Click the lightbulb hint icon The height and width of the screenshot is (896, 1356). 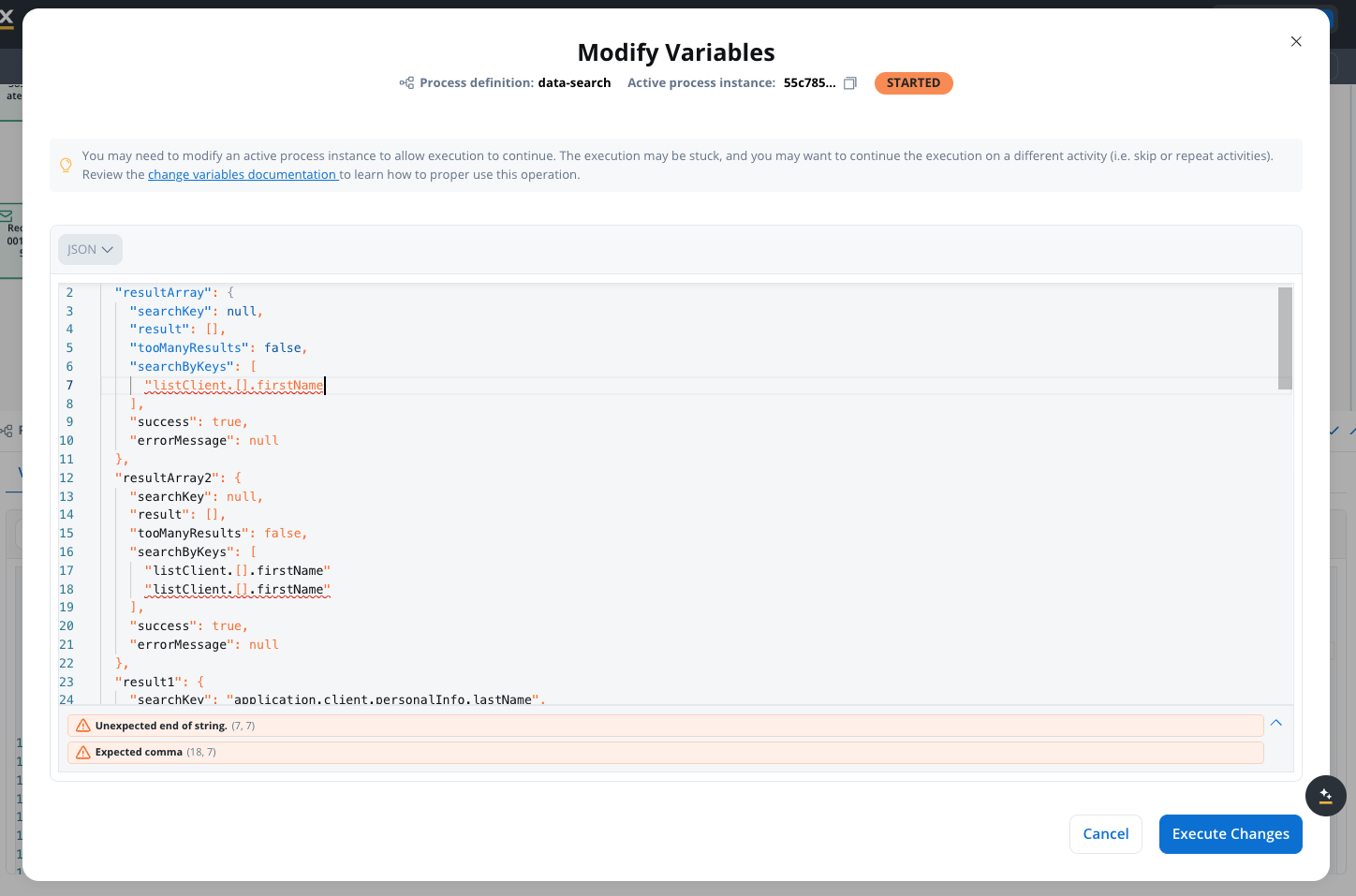pos(66,165)
